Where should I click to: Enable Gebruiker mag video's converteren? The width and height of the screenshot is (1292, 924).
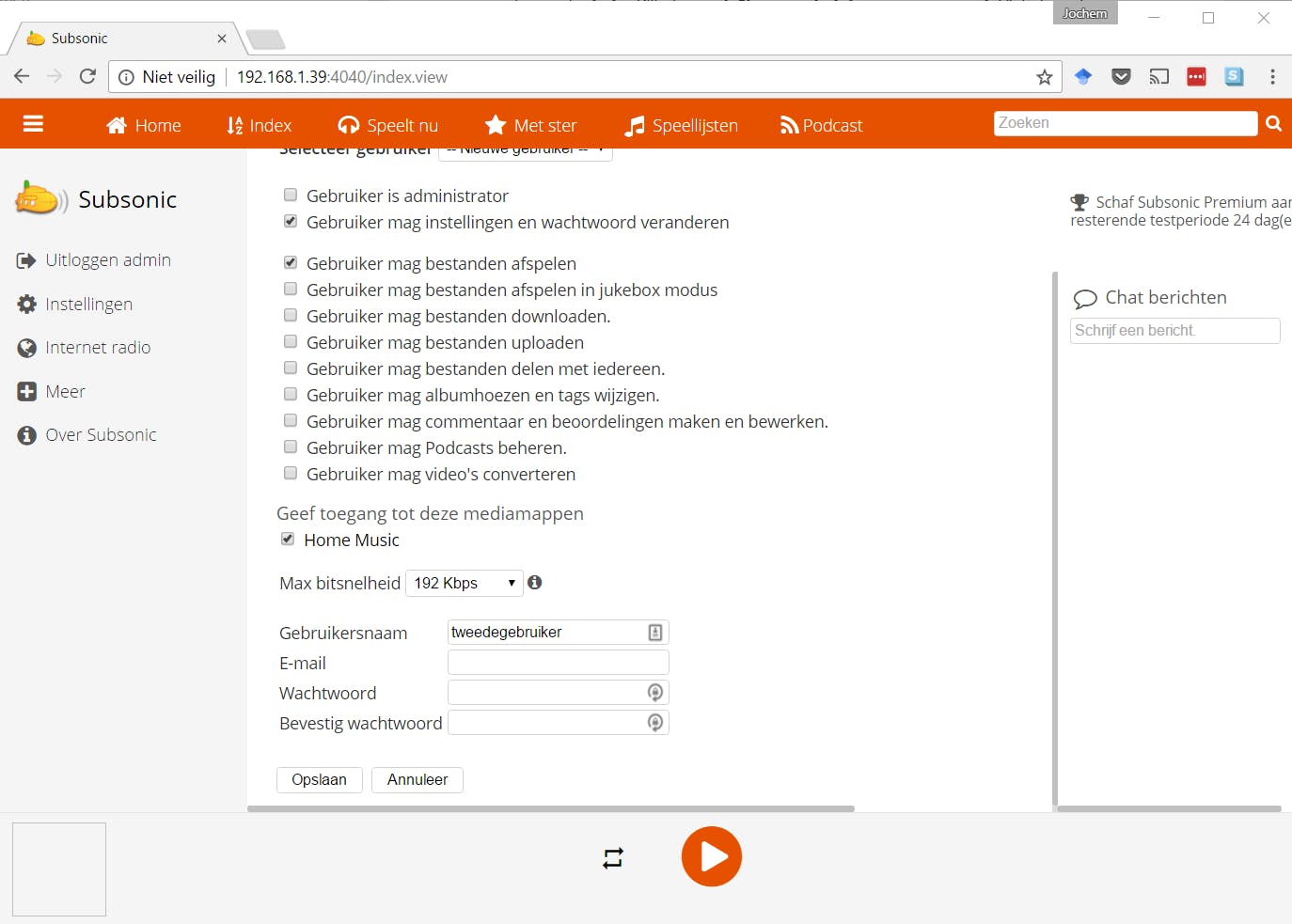tap(291, 473)
